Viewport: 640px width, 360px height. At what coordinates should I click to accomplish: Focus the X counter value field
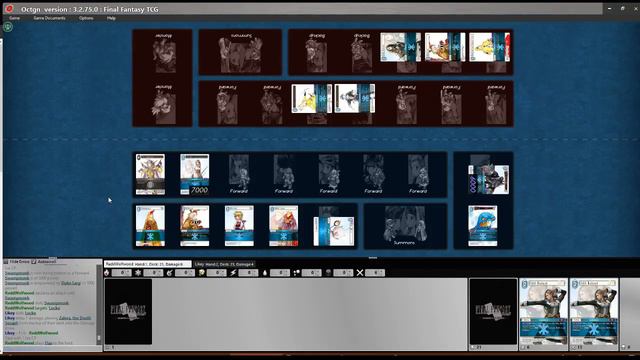point(375,273)
